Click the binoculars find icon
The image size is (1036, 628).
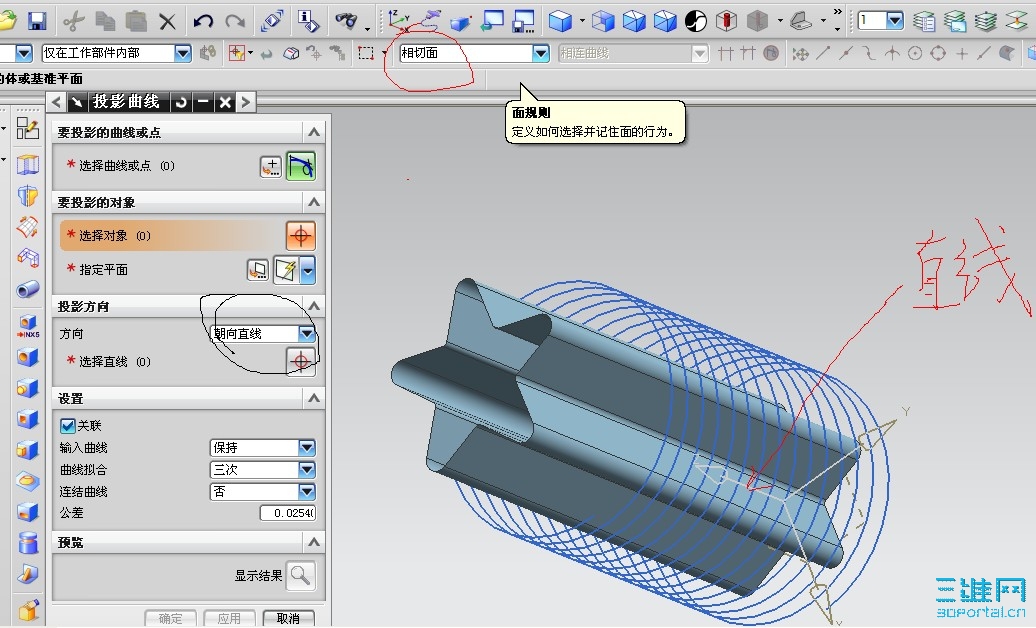pos(346,21)
